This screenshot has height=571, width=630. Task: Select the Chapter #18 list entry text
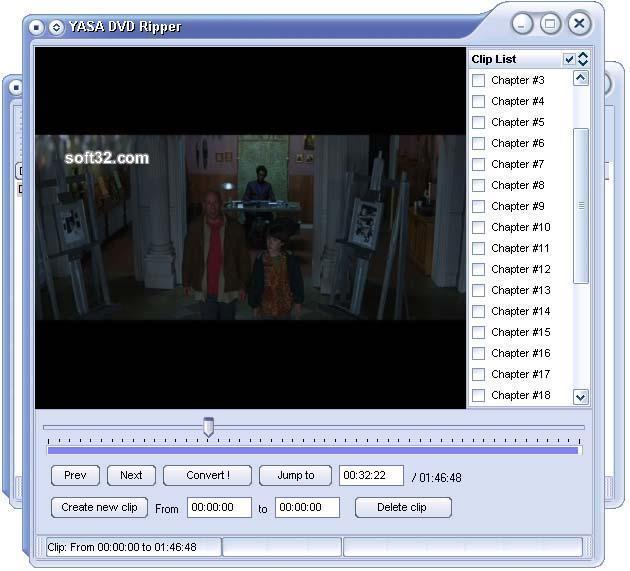point(521,395)
